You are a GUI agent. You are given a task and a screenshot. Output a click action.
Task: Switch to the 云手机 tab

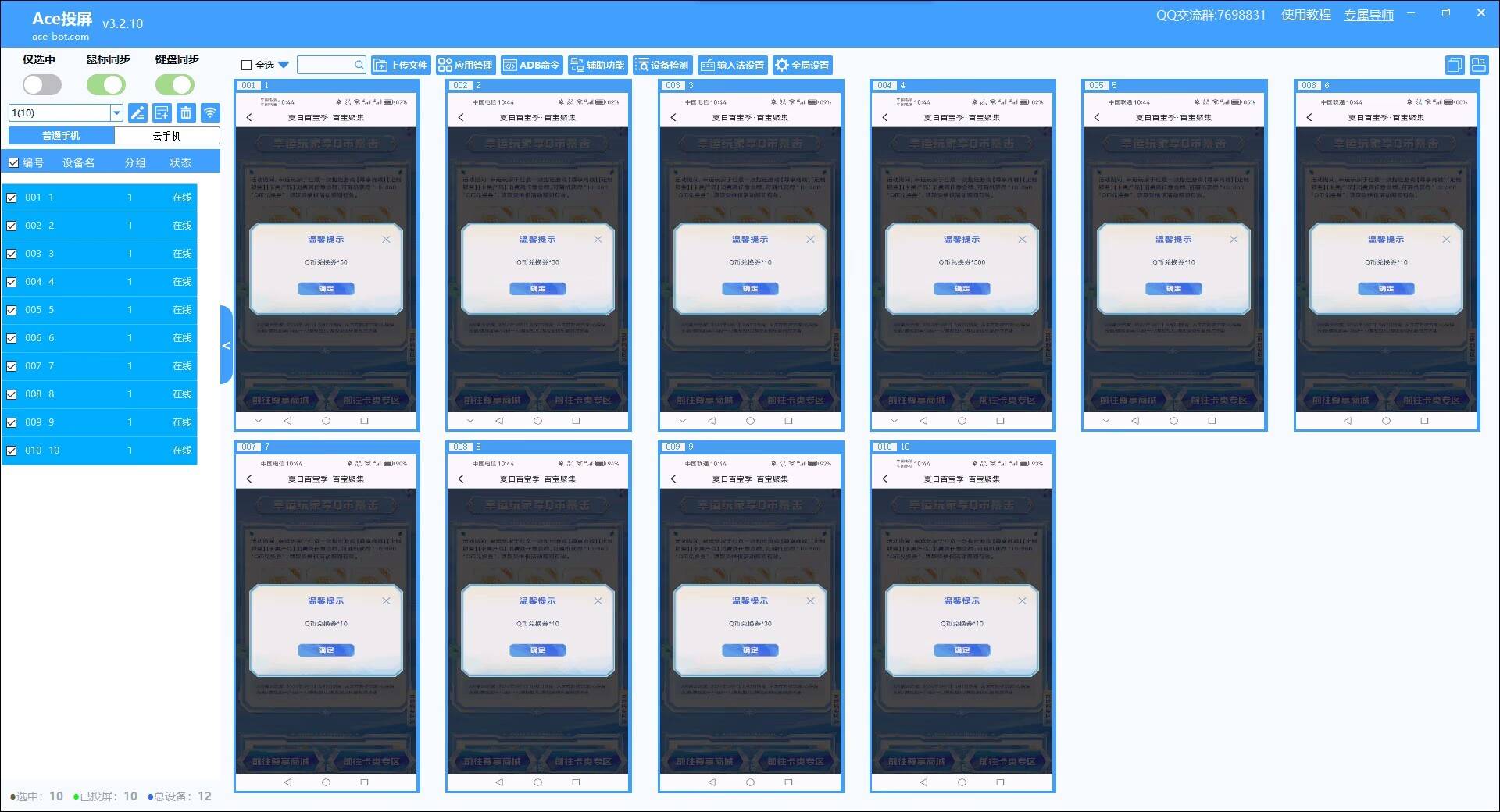coord(166,136)
